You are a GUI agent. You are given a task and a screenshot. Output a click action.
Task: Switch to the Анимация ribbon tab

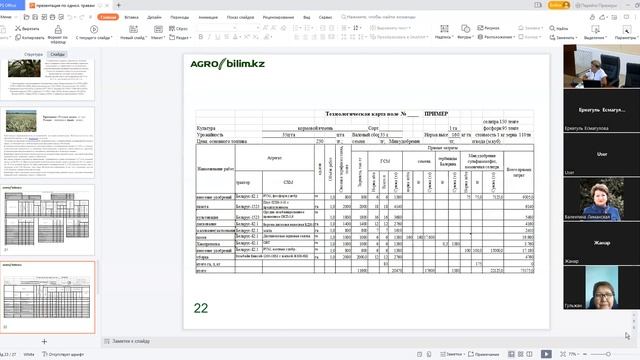[208, 17]
